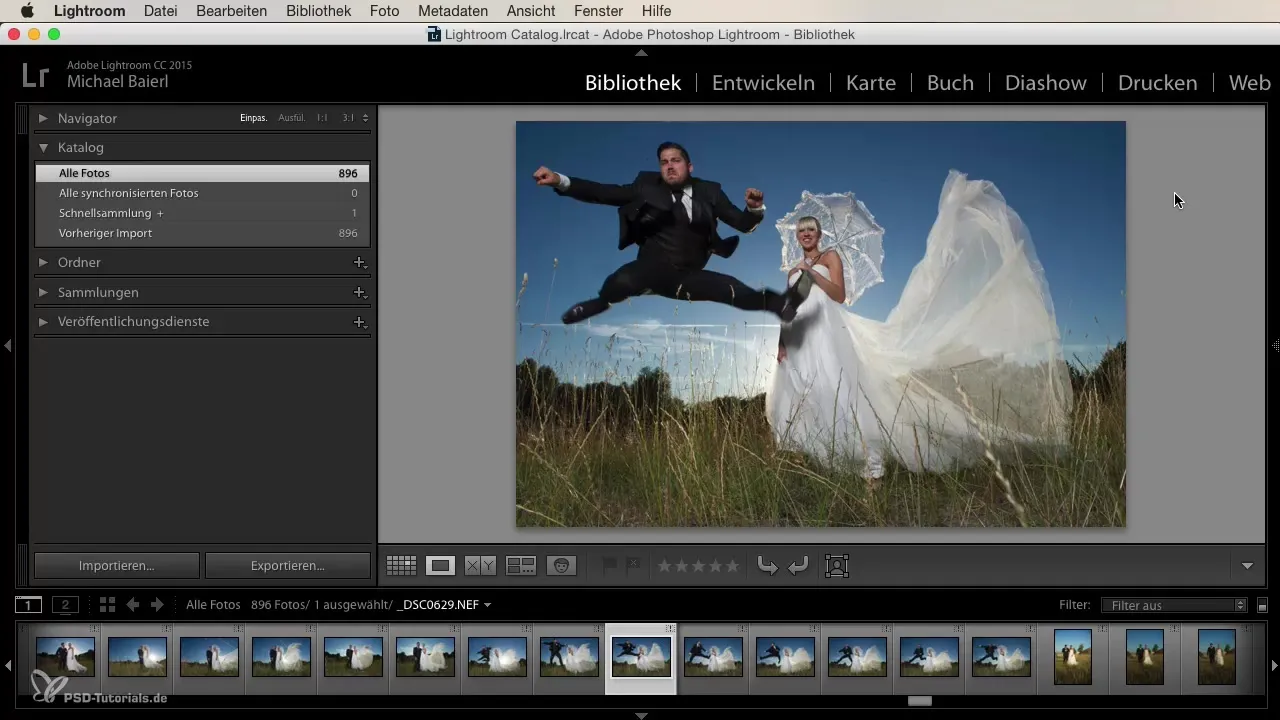Image resolution: width=1280 pixels, height=720 pixels.
Task: Flag photo as picked
Action: point(609,566)
